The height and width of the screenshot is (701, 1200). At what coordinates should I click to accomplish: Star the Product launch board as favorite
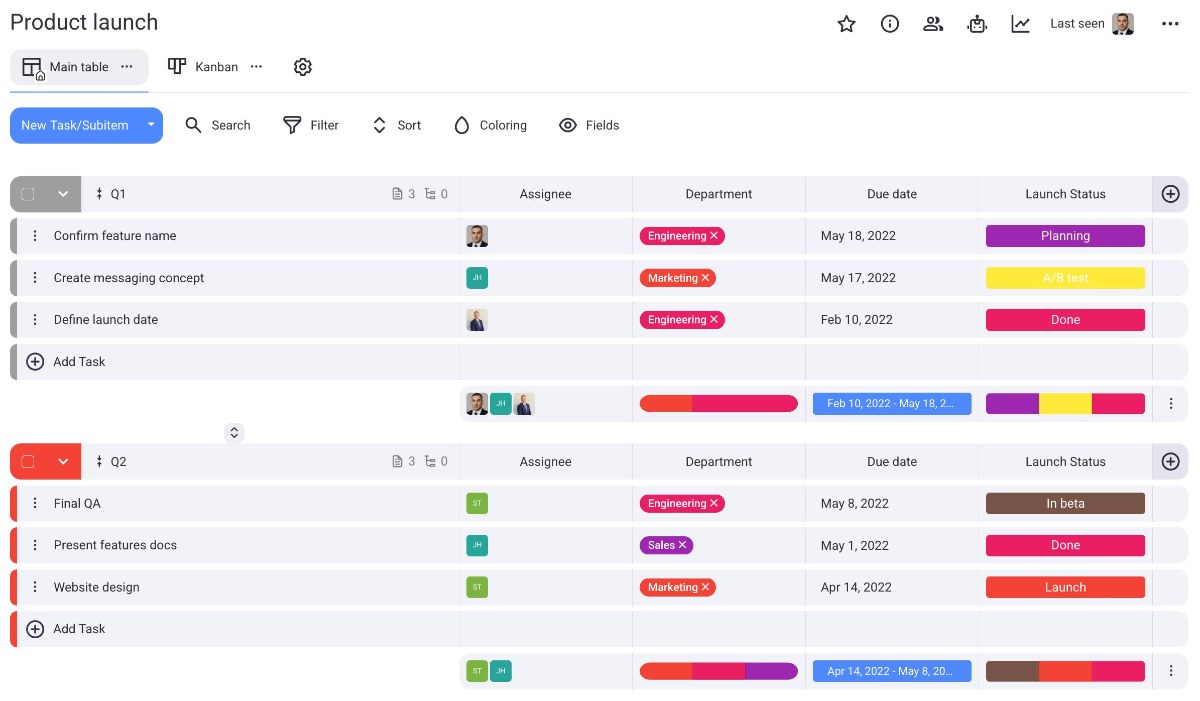coord(846,24)
